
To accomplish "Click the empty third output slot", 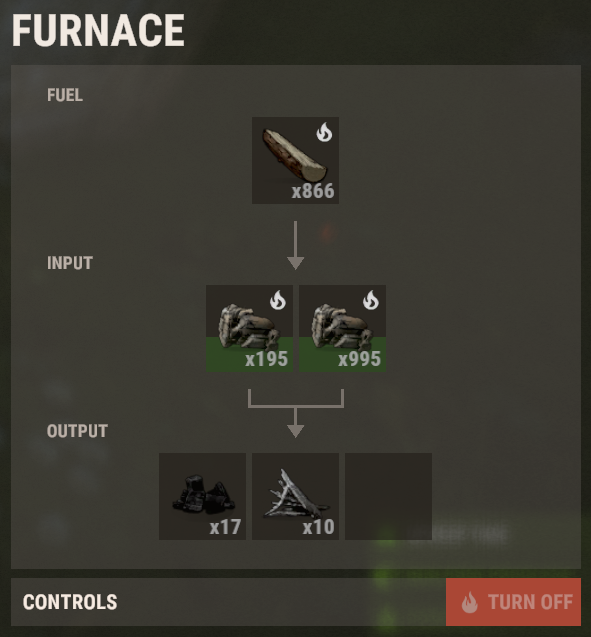I will tap(388, 496).
